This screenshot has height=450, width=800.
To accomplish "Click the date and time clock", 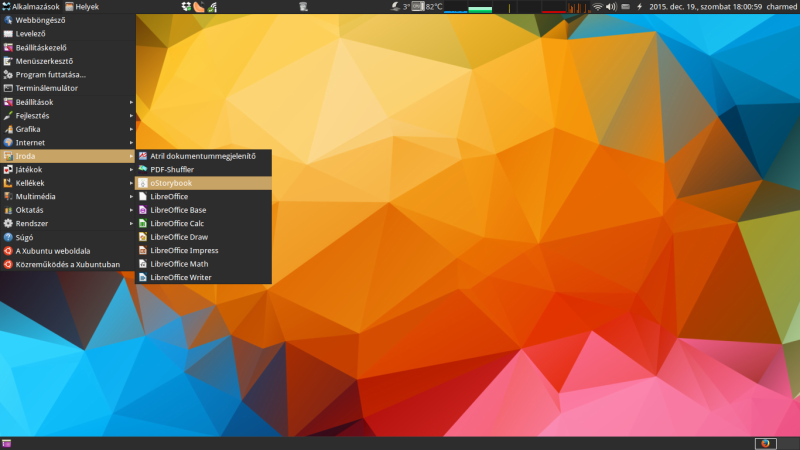I will point(706,7).
